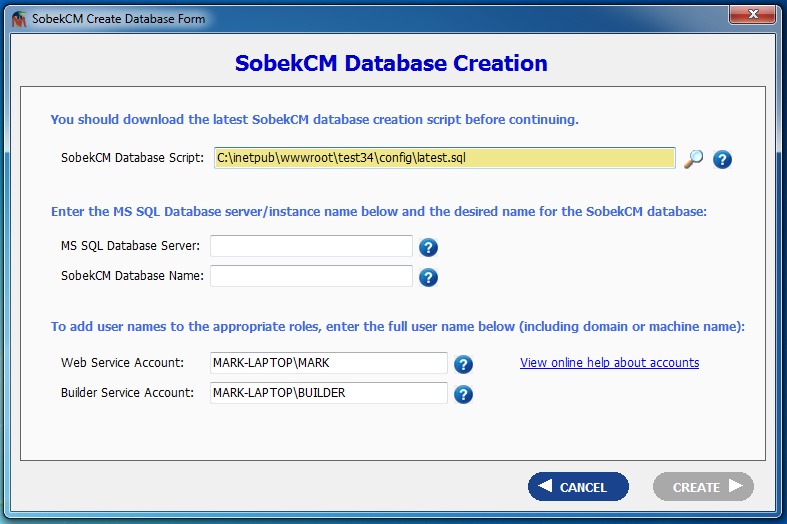787x524 pixels.
Task: Open help for Builder Service Account
Action: pyautogui.click(x=463, y=395)
